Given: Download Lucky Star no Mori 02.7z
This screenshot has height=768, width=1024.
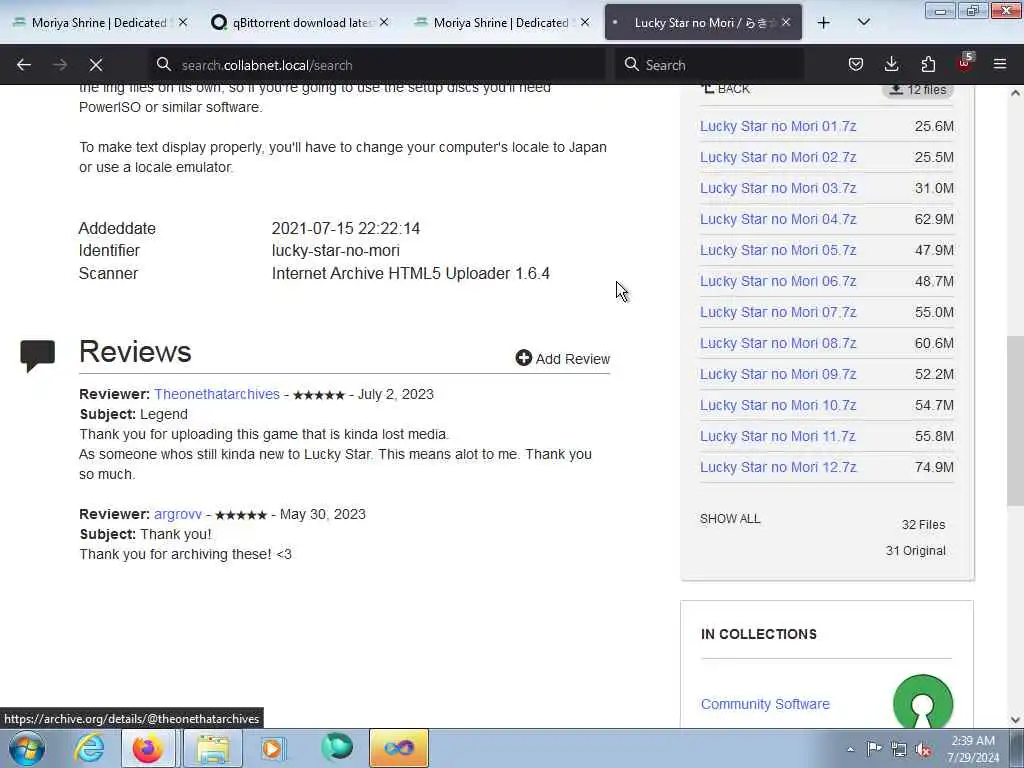Looking at the screenshot, I should click(x=778, y=157).
